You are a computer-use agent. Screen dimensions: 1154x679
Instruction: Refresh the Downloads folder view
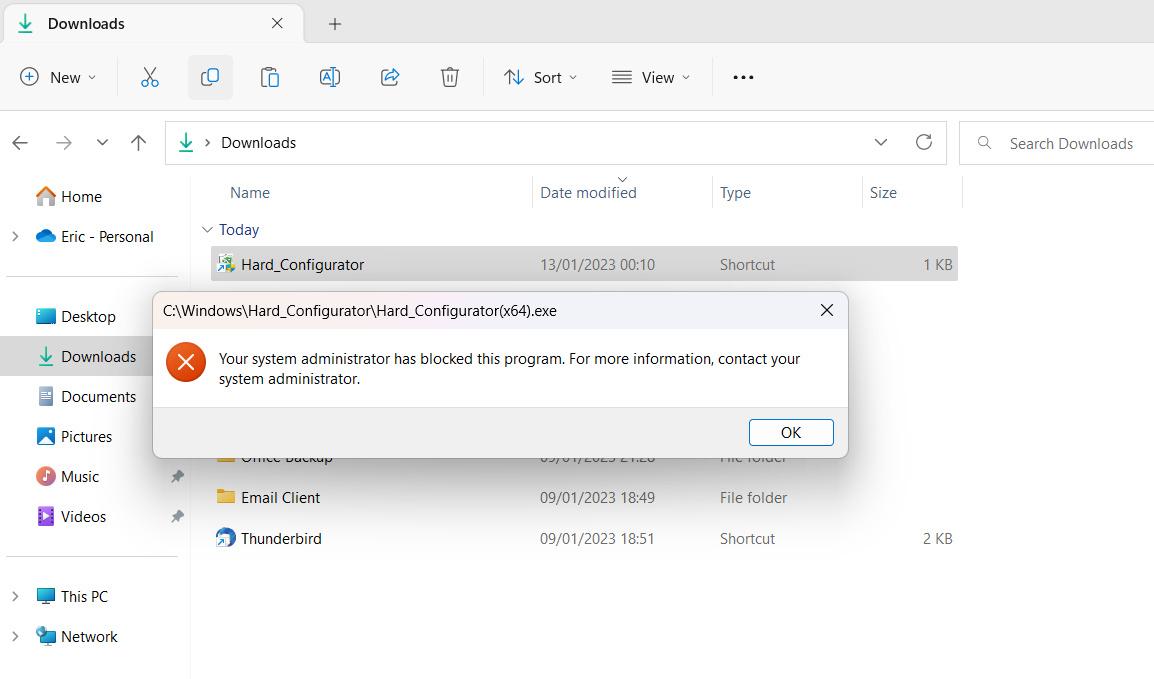pyautogui.click(x=924, y=143)
